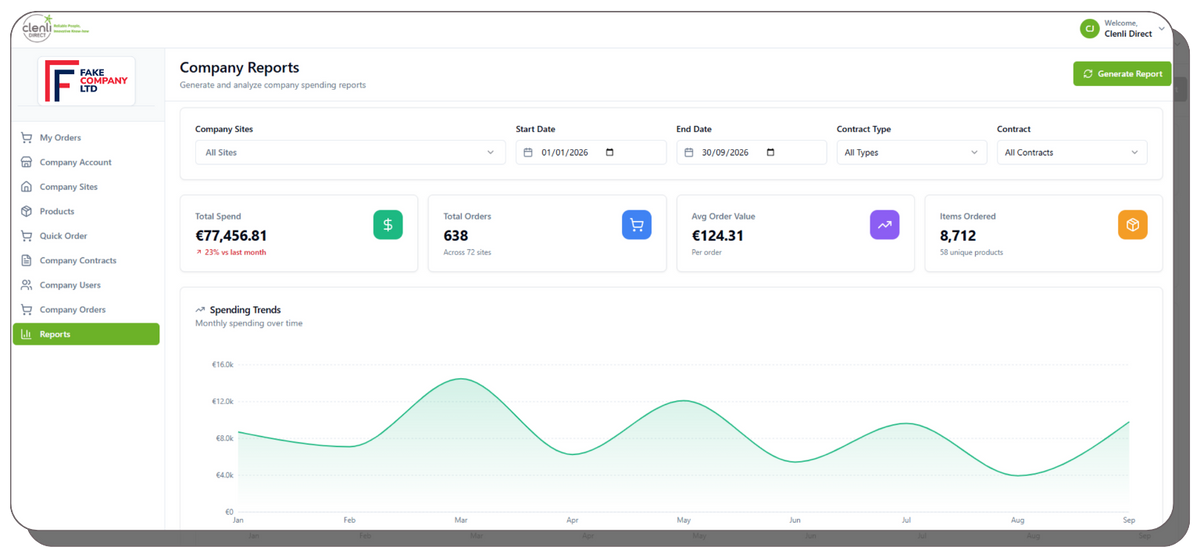Open the All Contracts dropdown

point(1072,153)
